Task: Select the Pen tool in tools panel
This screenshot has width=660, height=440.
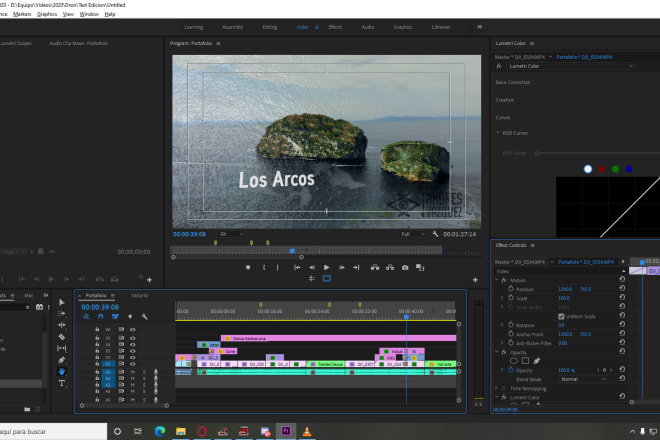Action: [x=62, y=360]
